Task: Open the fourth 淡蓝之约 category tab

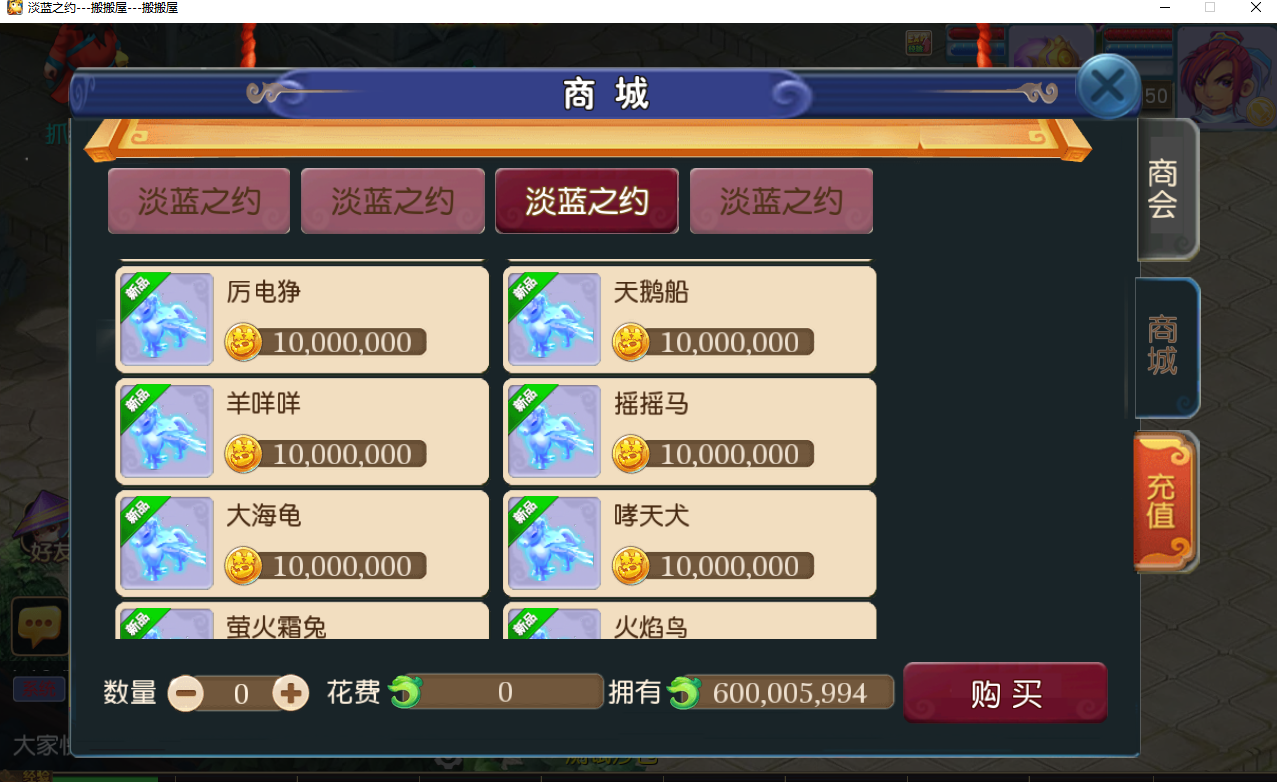Action: coord(781,201)
